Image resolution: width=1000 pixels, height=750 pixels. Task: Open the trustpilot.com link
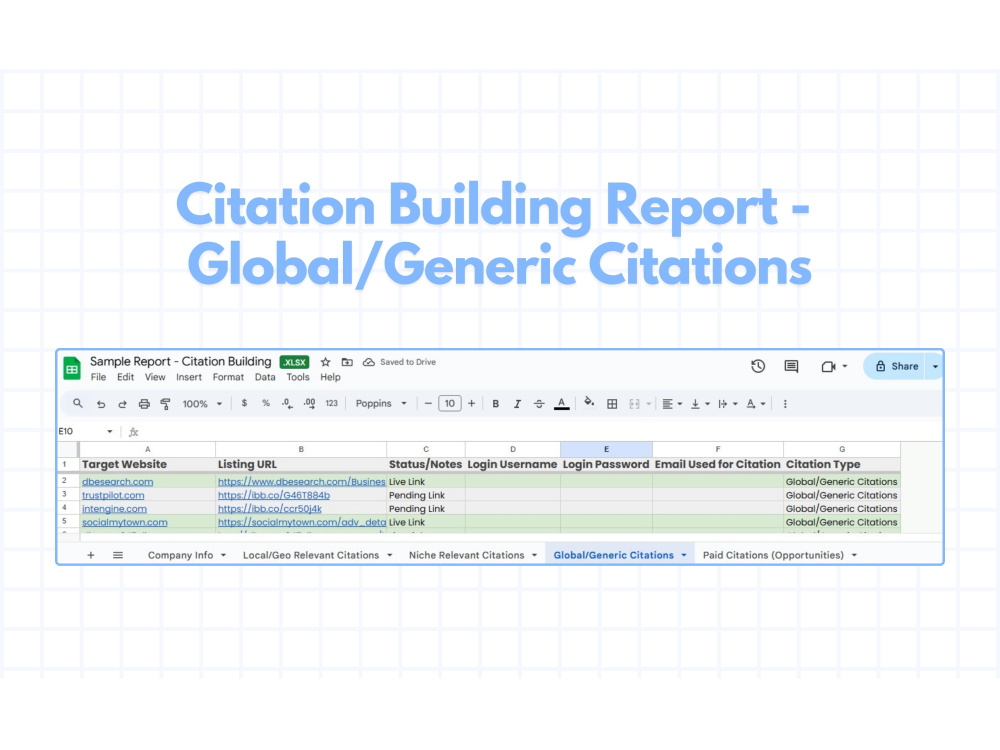point(113,495)
